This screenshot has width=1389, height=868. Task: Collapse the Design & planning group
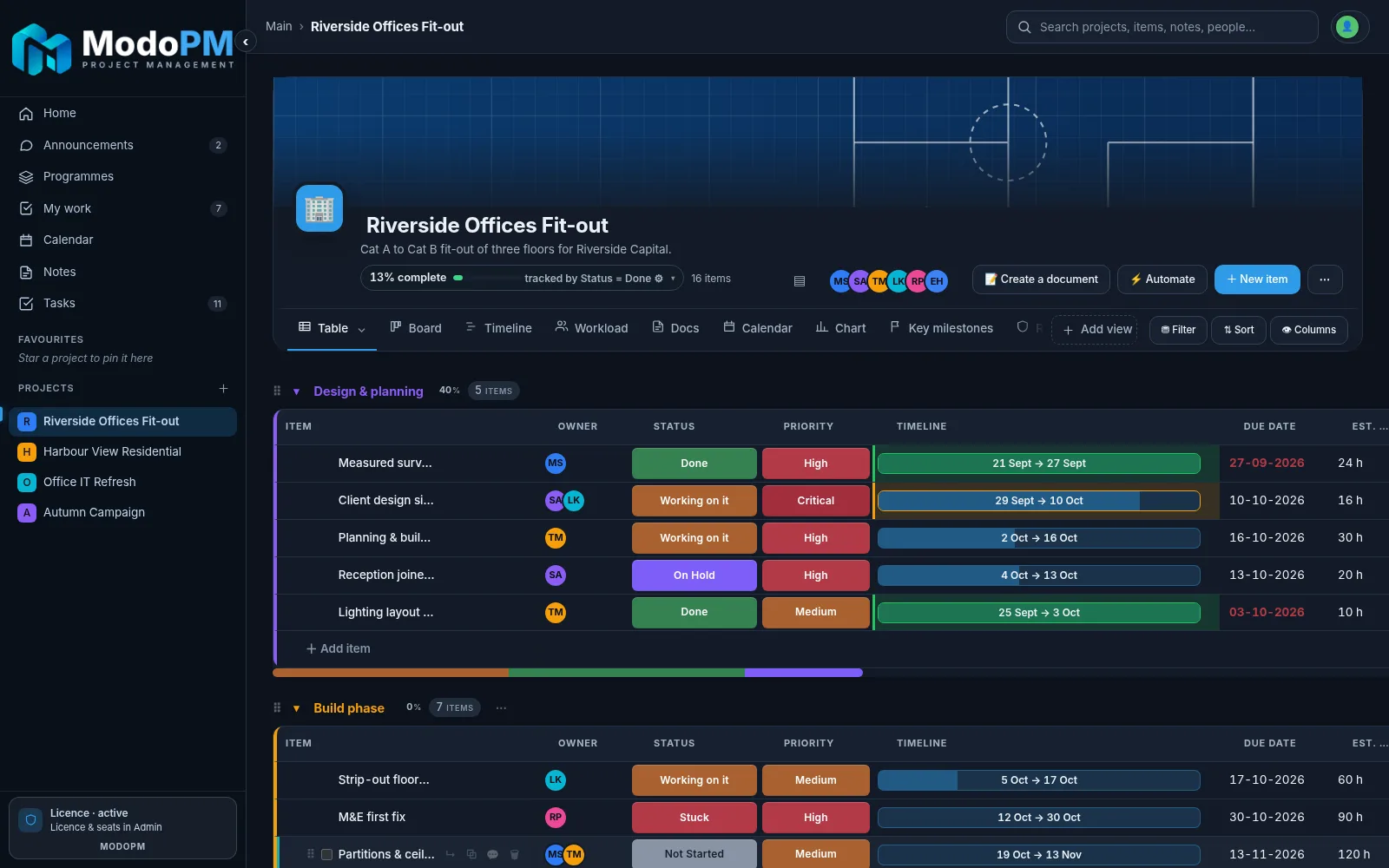click(296, 391)
